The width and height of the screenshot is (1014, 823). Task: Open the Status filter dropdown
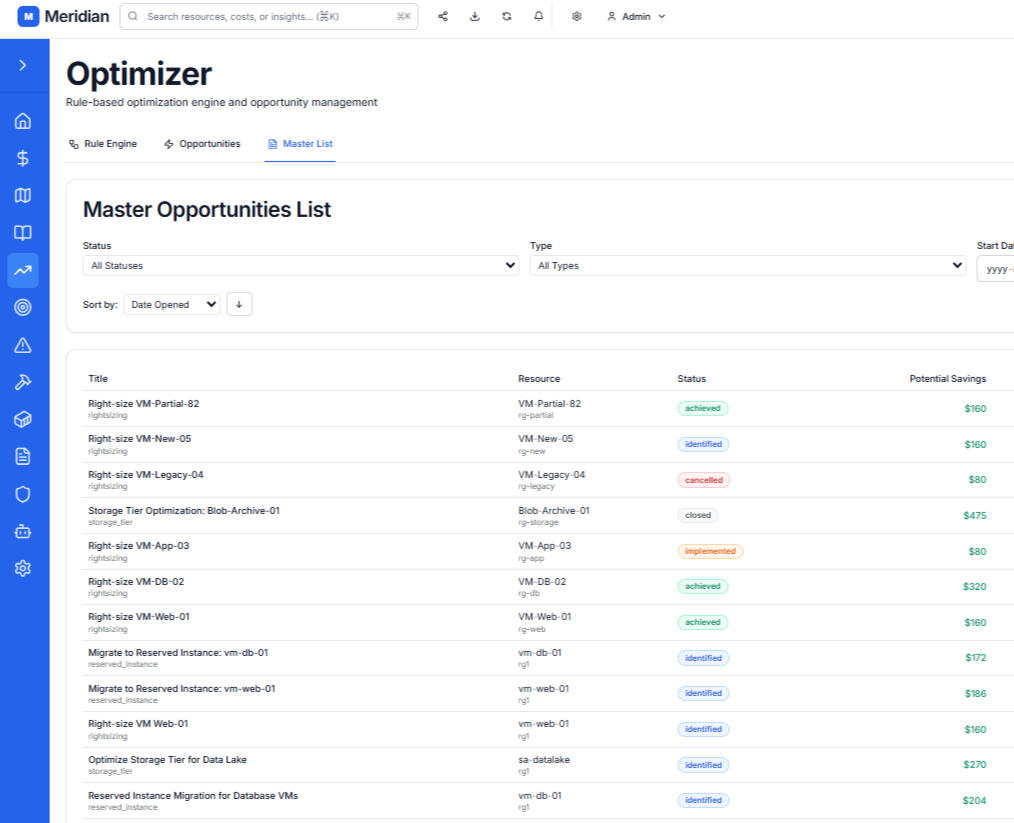click(300, 266)
